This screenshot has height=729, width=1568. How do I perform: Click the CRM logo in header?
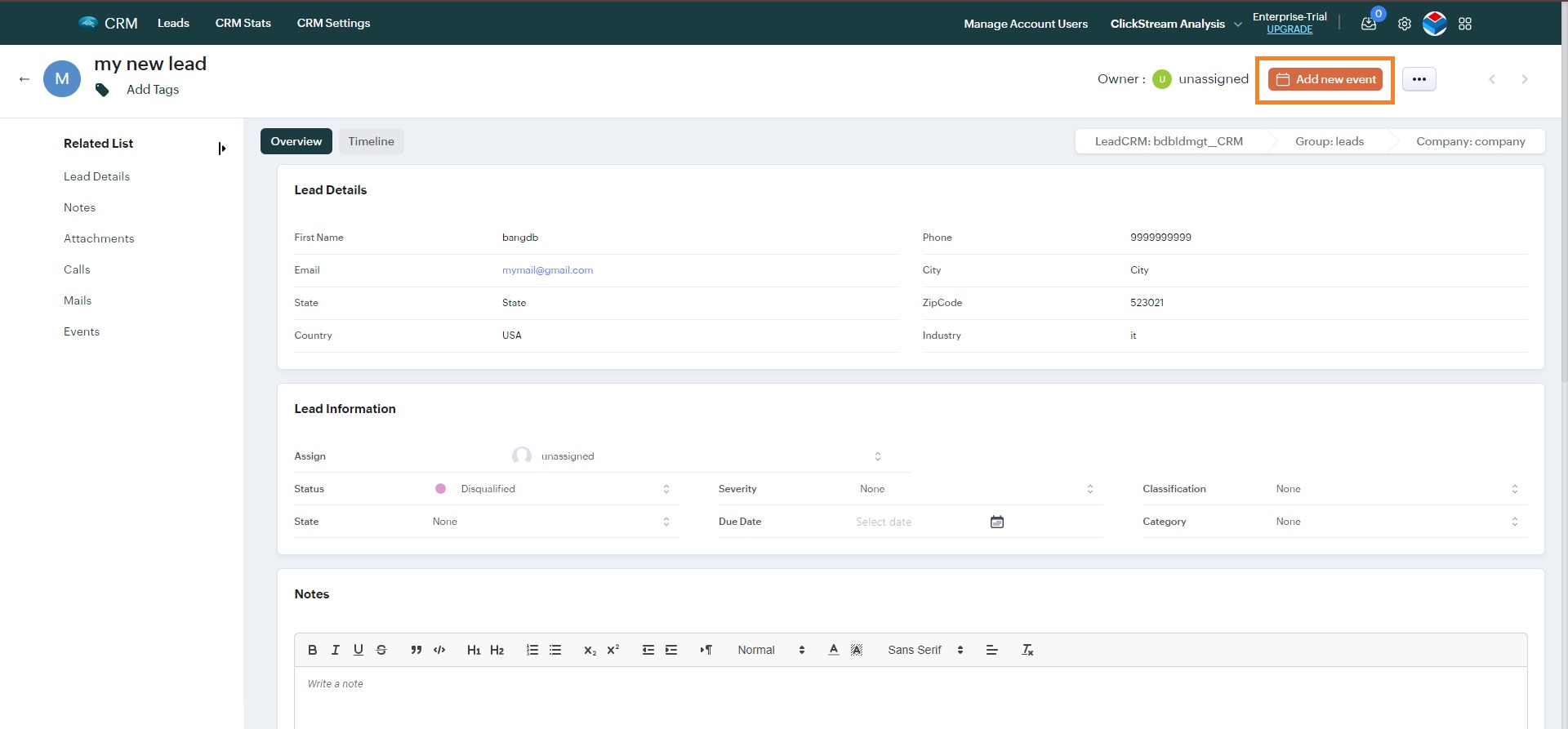[108, 23]
